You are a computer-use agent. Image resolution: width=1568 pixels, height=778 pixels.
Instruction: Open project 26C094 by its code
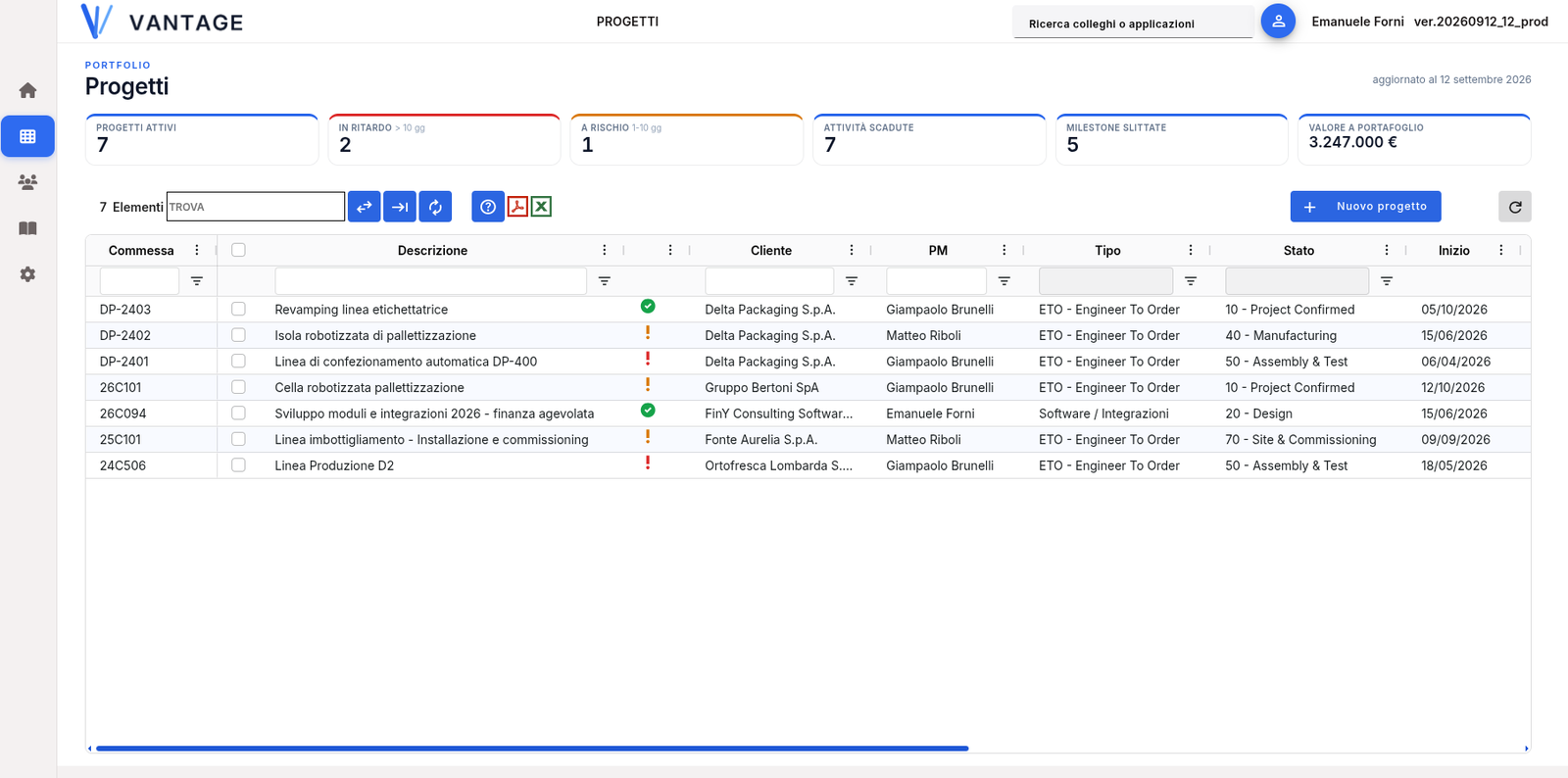click(x=123, y=413)
